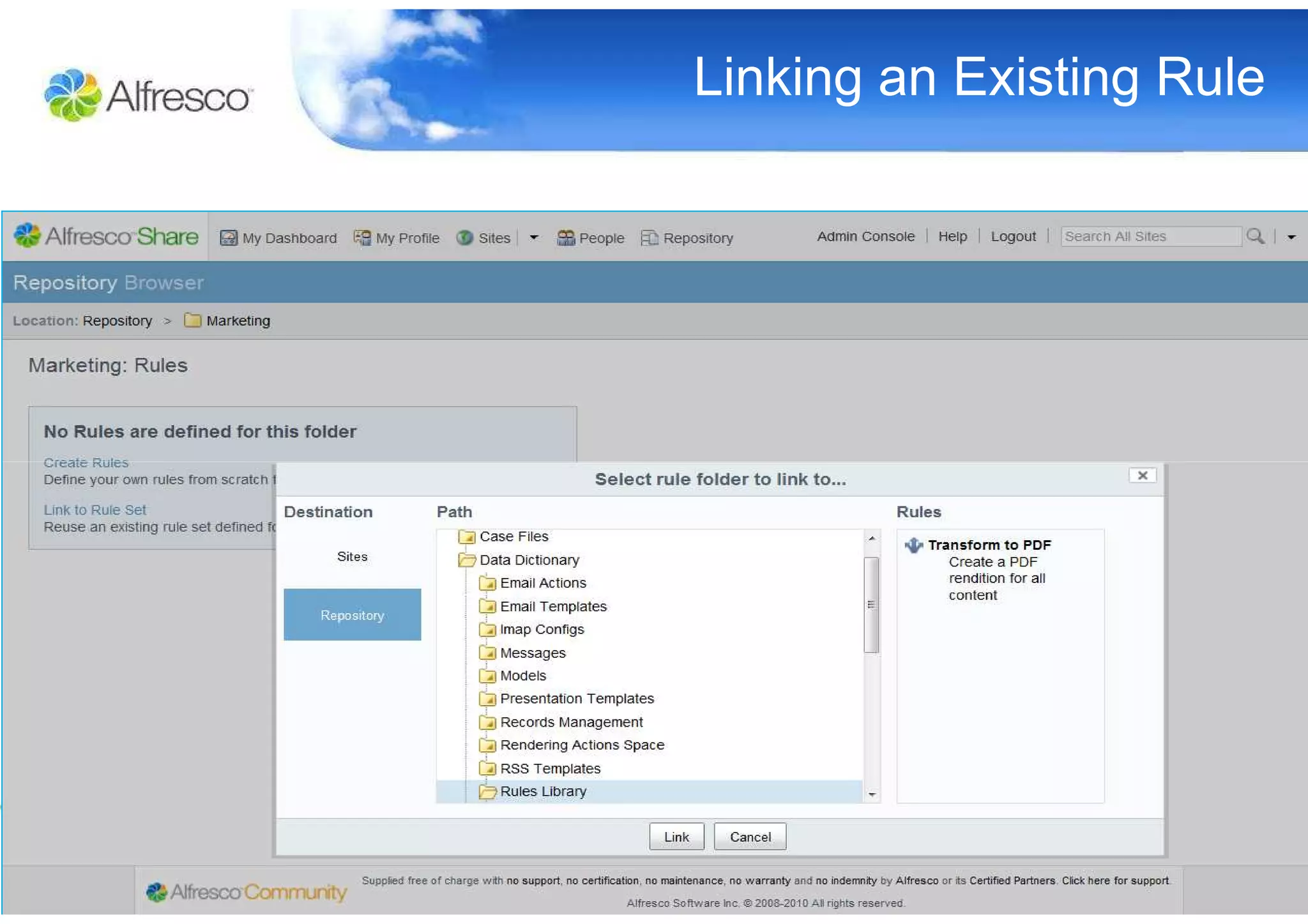
Task: Click the RSS Templates folder icon
Action: (487, 768)
